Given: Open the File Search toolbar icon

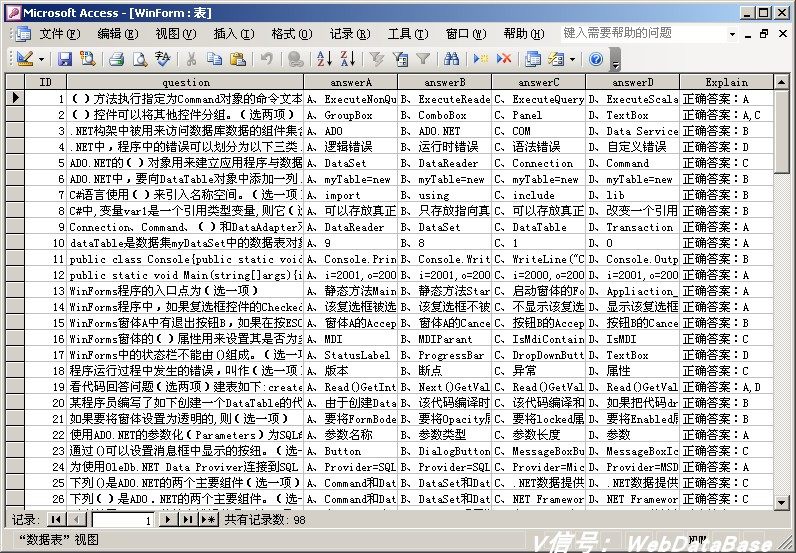Looking at the screenshot, I should tap(88, 59).
